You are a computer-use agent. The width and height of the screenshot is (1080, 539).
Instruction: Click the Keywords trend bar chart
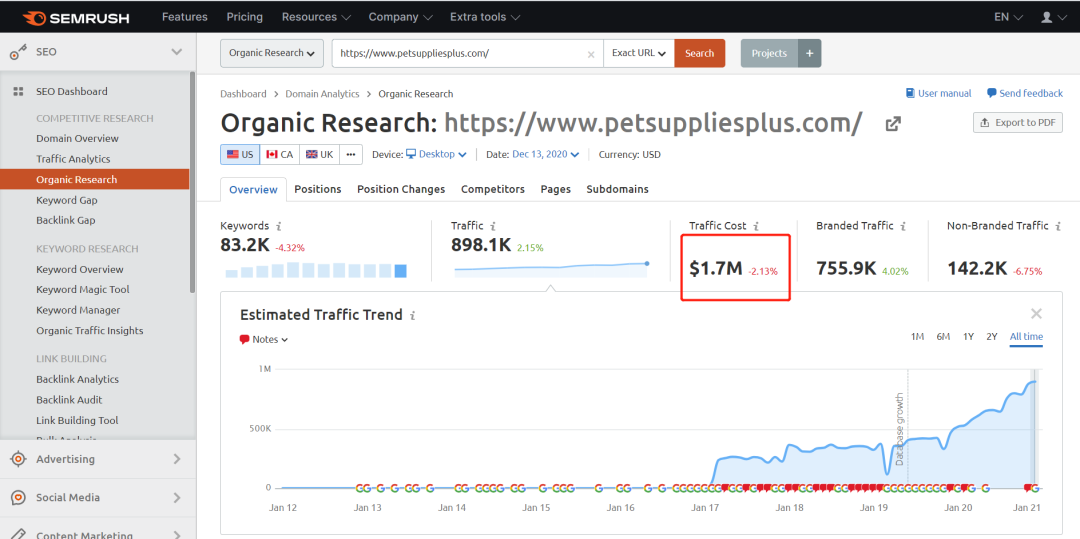316,270
